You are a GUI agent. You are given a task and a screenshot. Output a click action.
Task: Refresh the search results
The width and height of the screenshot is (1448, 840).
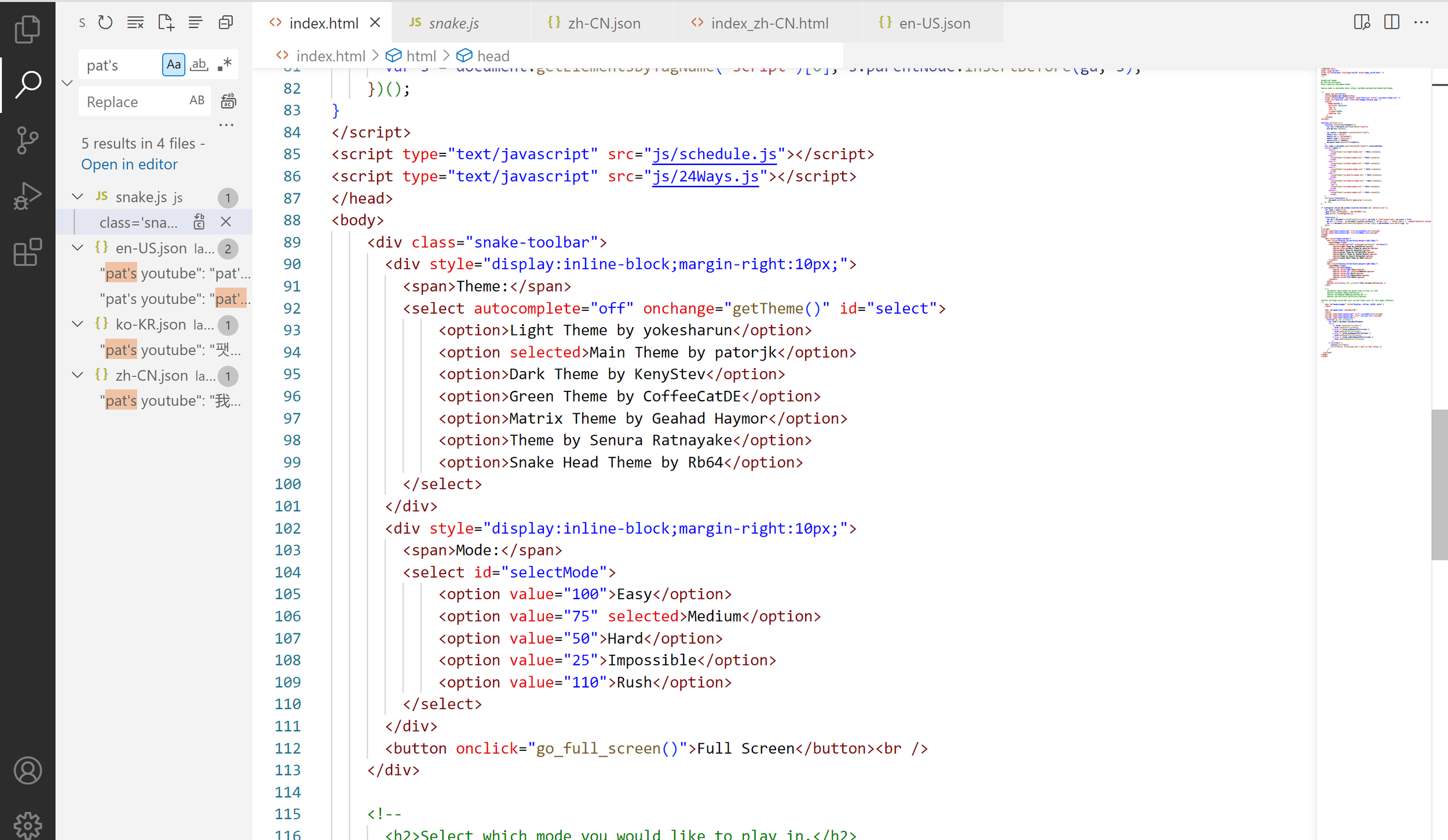click(x=105, y=22)
